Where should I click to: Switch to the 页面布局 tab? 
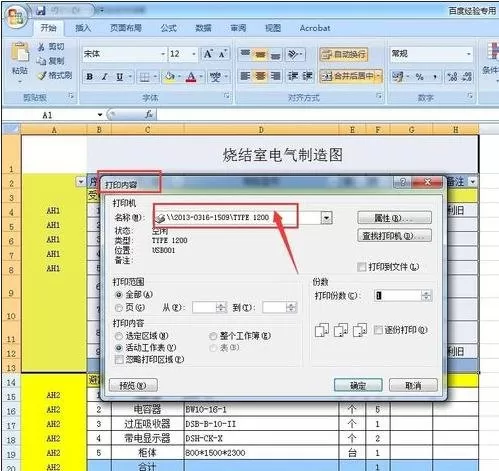[x=126, y=28]
